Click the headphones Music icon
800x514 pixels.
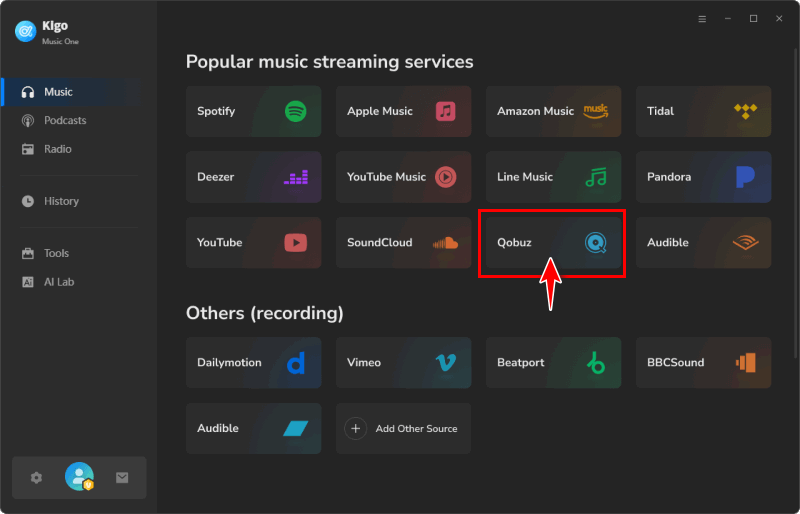point(28,92)
